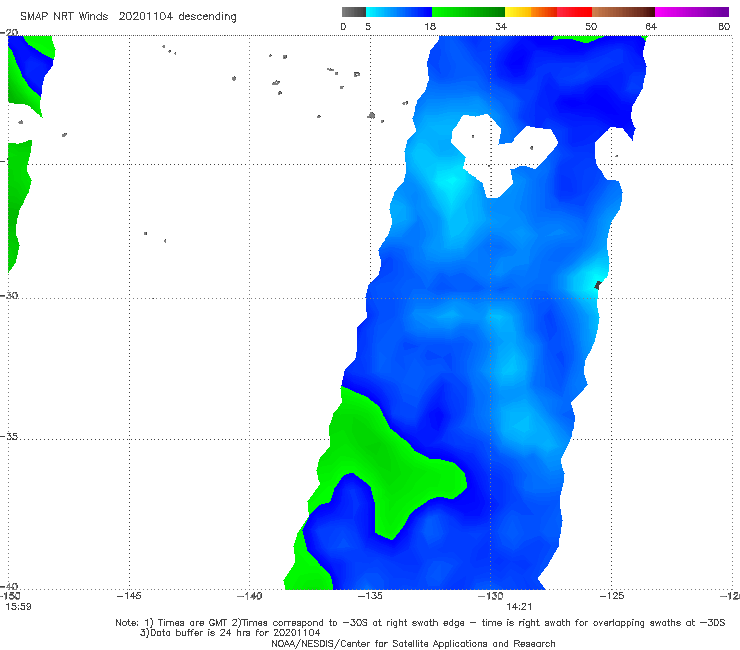Click the '14:21' swath time label
The image size is (740, 650).
point(519,607)
